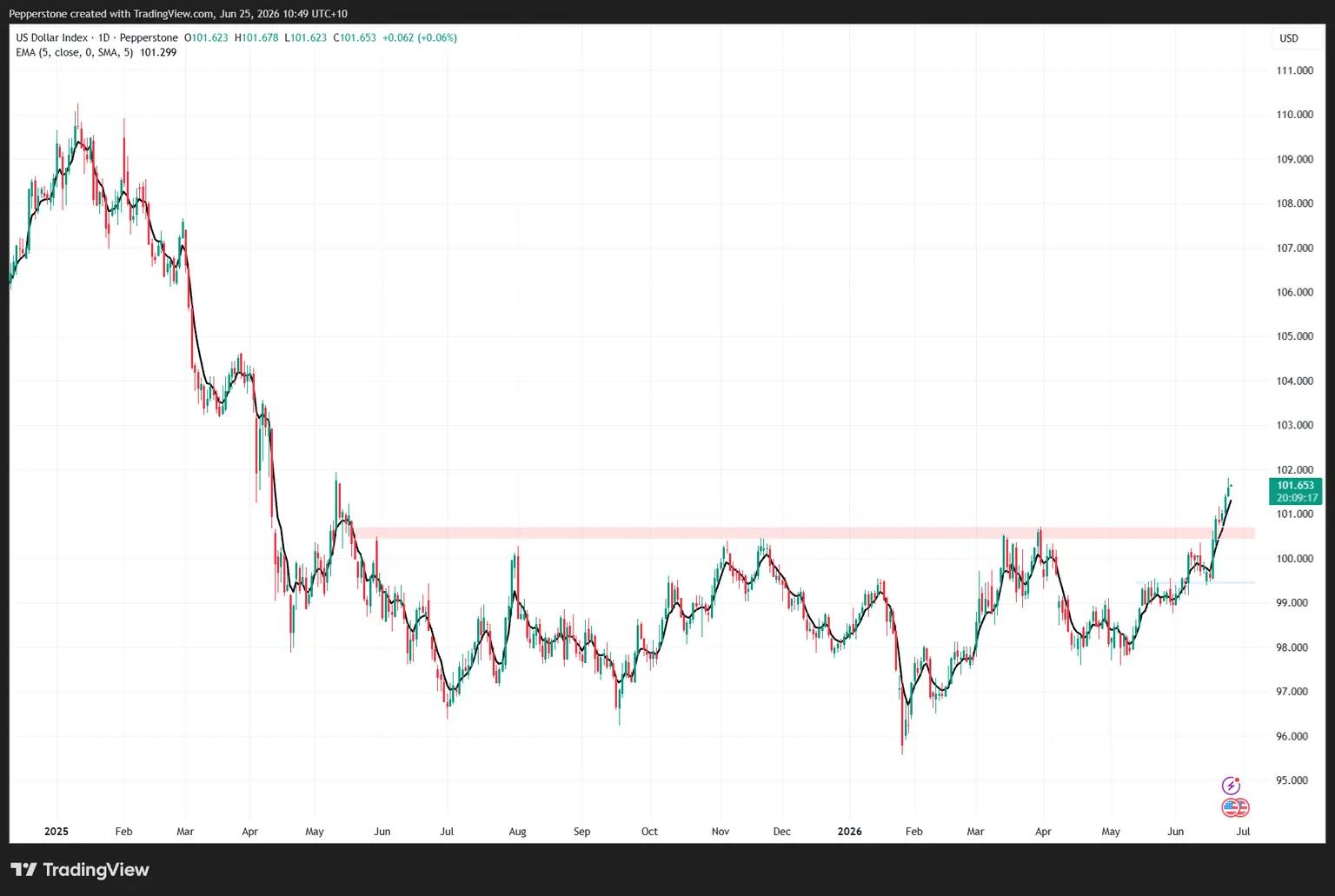Select the EMA indicator legend line
This screenshot has height=896, width=1335.
click(x=96, y=52)
